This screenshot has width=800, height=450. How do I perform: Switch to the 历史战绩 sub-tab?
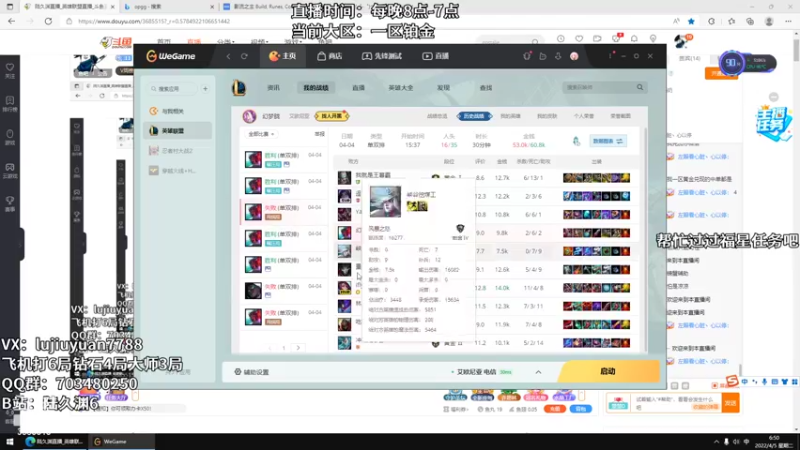pyautogui.click(x=474, y=116)
